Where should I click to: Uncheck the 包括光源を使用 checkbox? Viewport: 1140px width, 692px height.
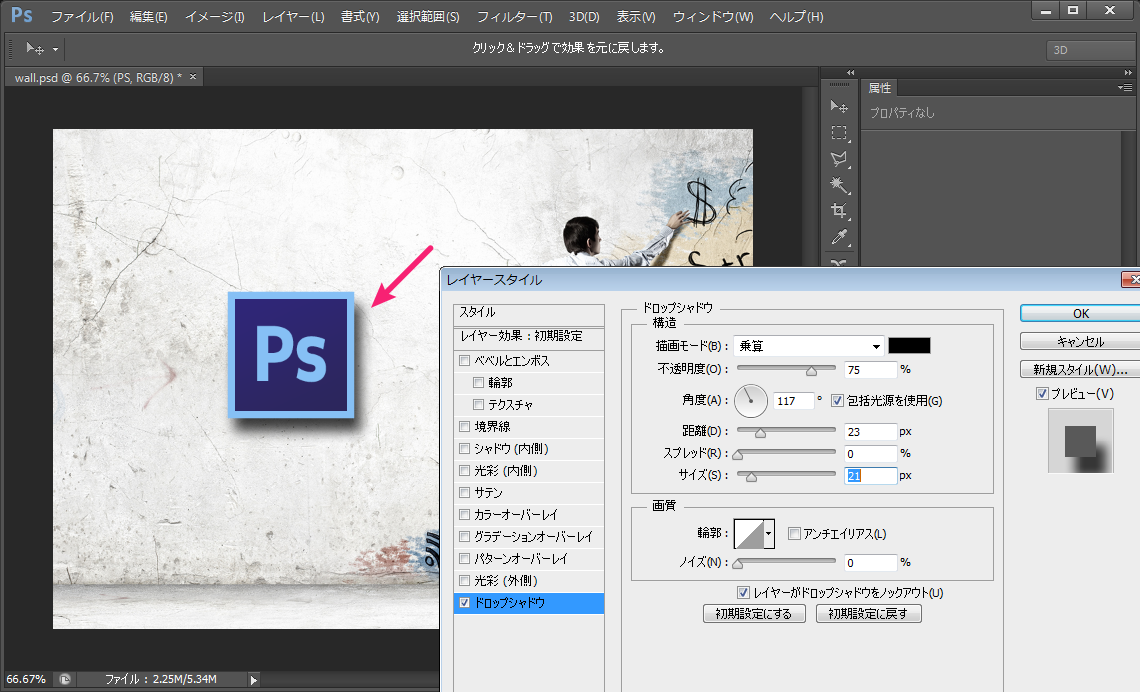click(838, 401)
